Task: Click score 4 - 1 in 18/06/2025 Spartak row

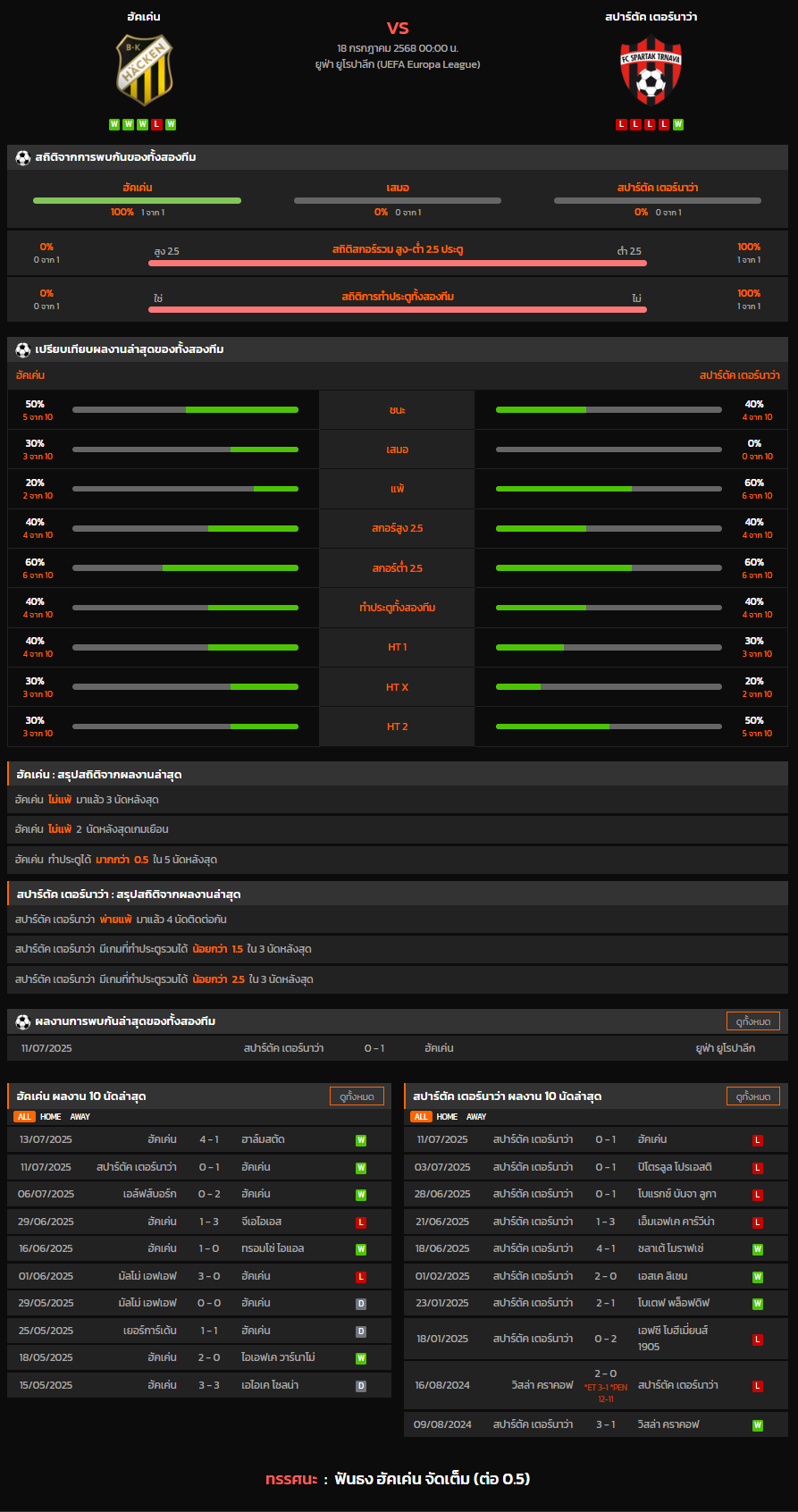Action: click(606, 1248)
